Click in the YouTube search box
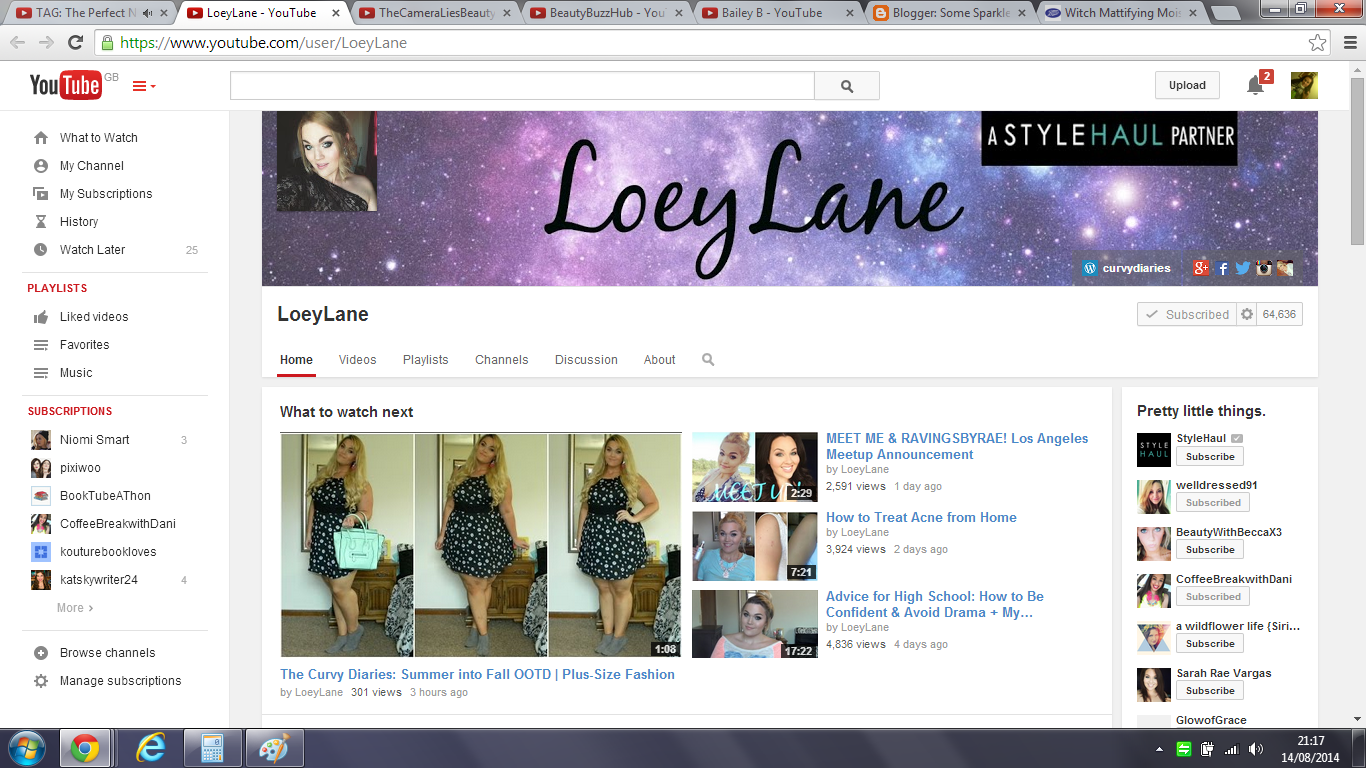This screenshot has height=768, width=1366. (x=522, y=86)
